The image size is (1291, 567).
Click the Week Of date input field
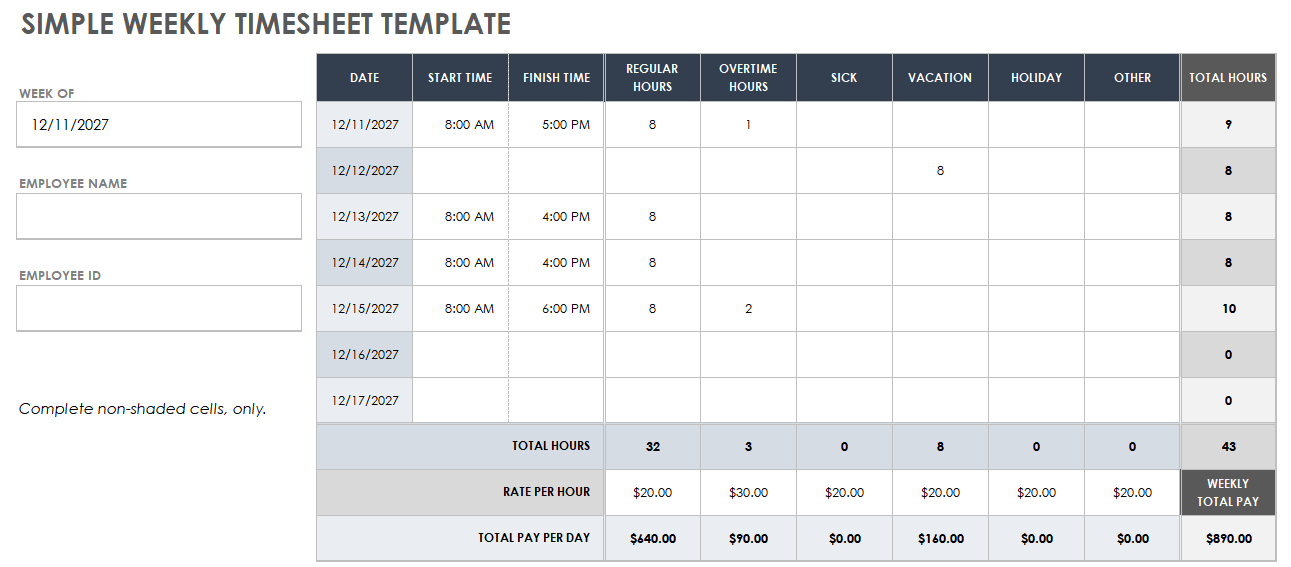pos(158,125)
